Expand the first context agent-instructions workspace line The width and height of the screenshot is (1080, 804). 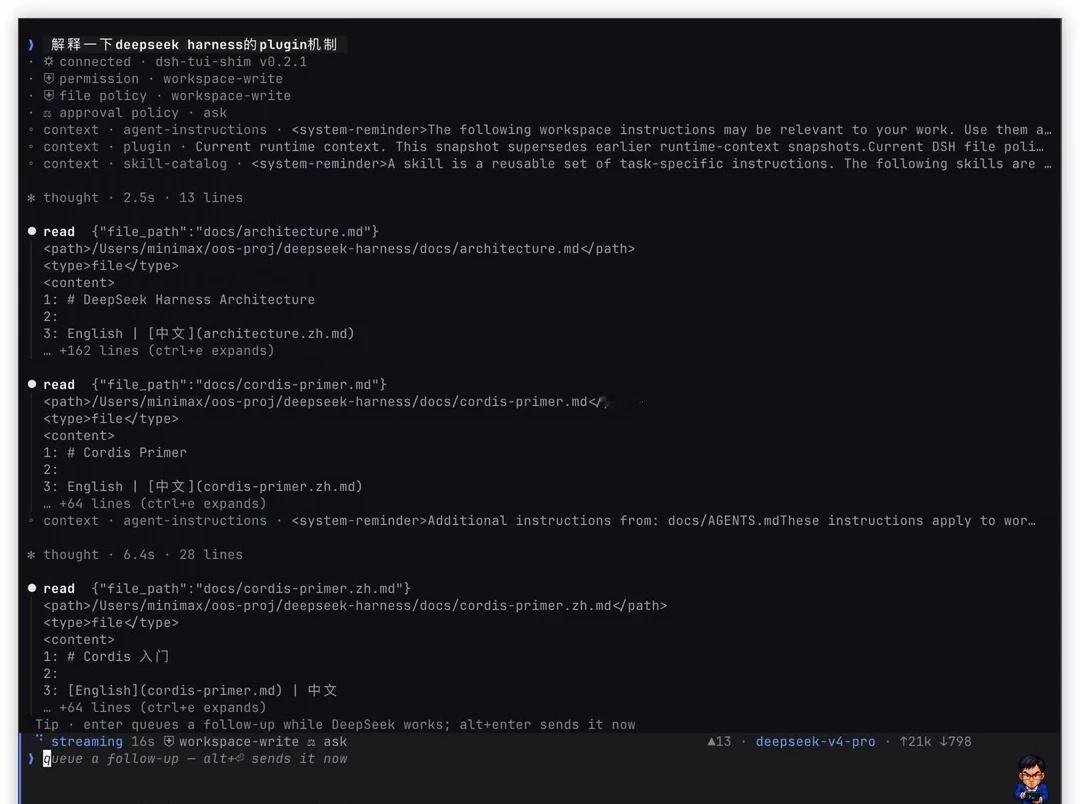(x=541, y=130)
